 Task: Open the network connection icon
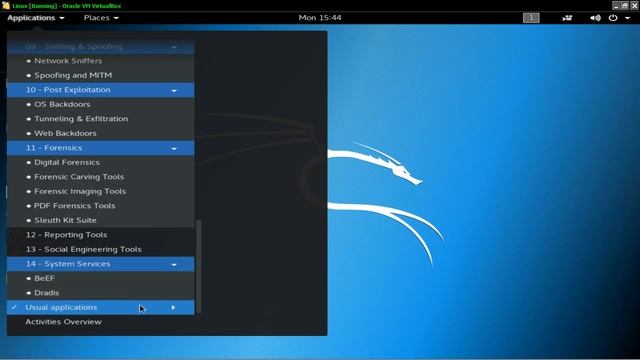pyautogui.click(x=567, y=18)
